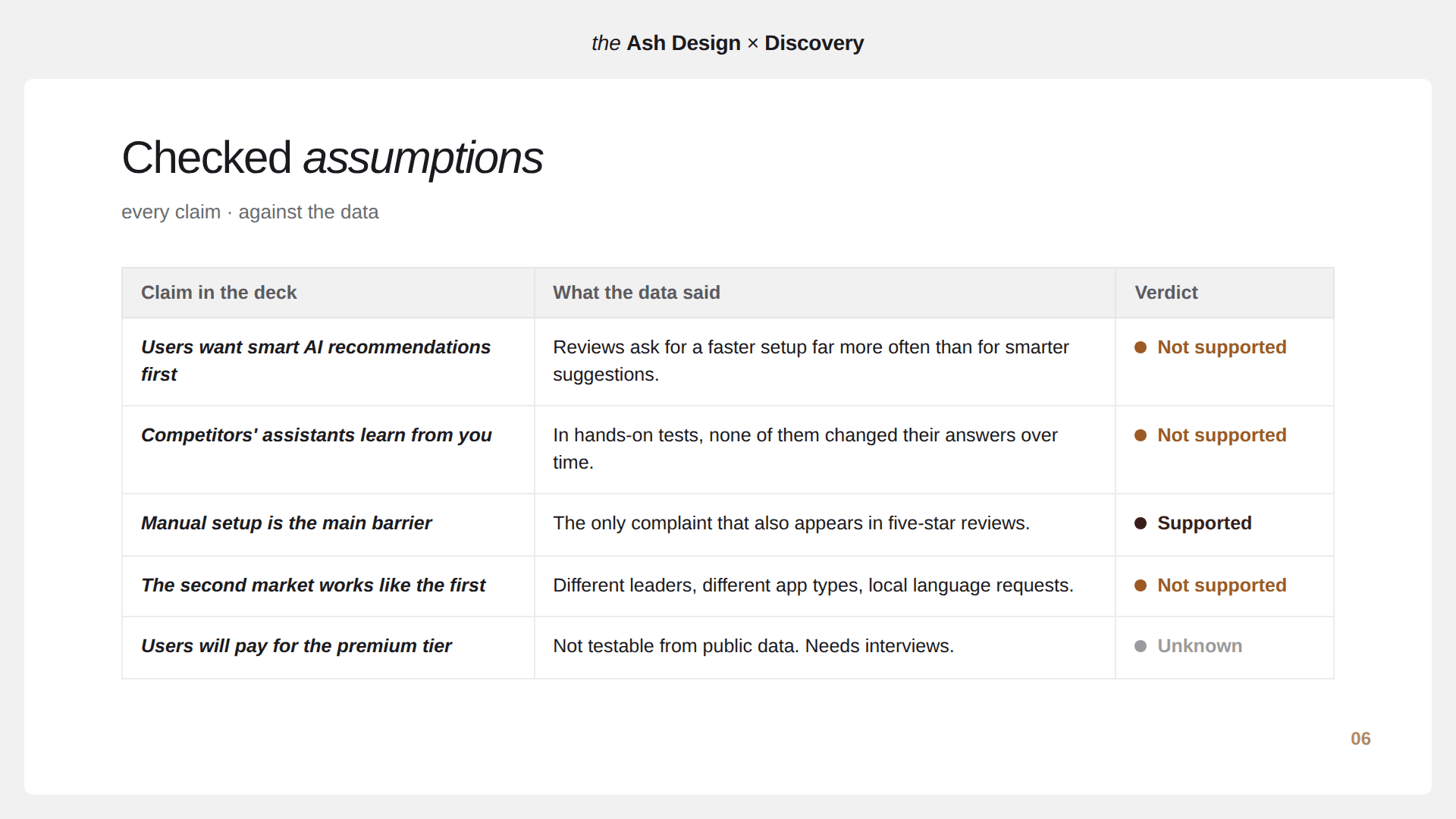Click 'Not supported' verdict for competitors' assistants row
The height and width of the screenshot is (819, 1456).
pos(1222,435)
